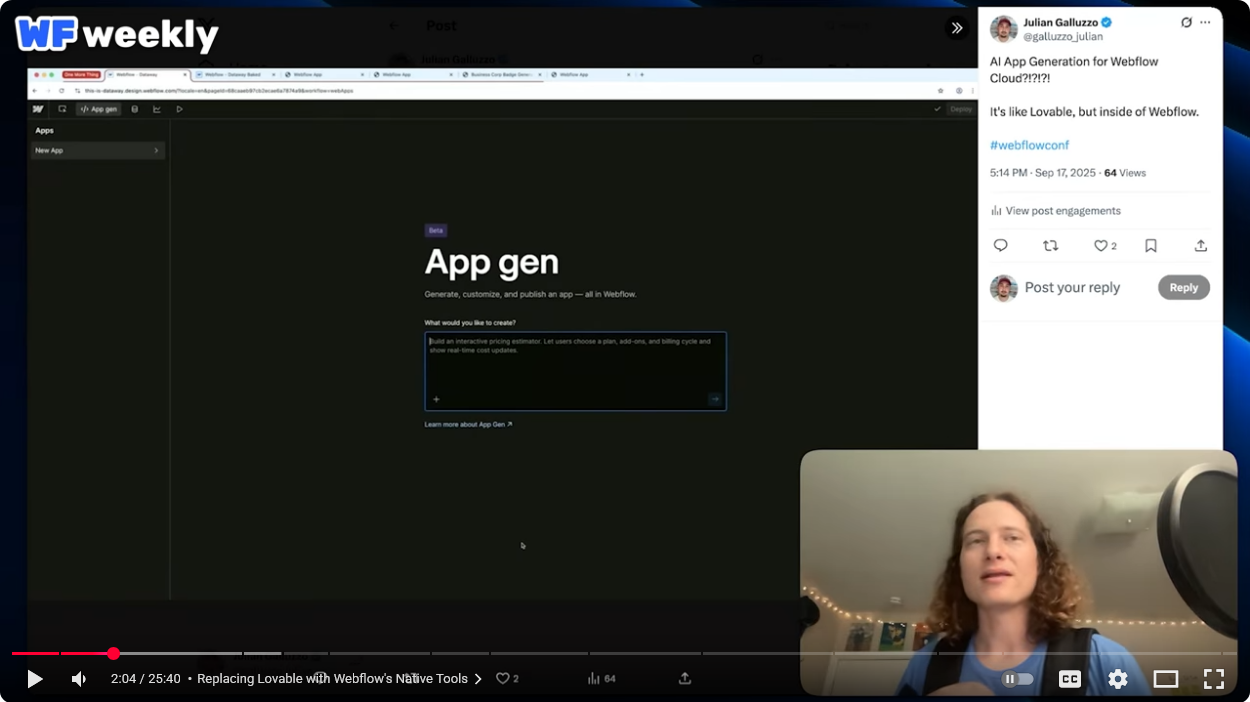Click the Apps panel heading
The image size is (1250, 702).
(x=44, y=131)
